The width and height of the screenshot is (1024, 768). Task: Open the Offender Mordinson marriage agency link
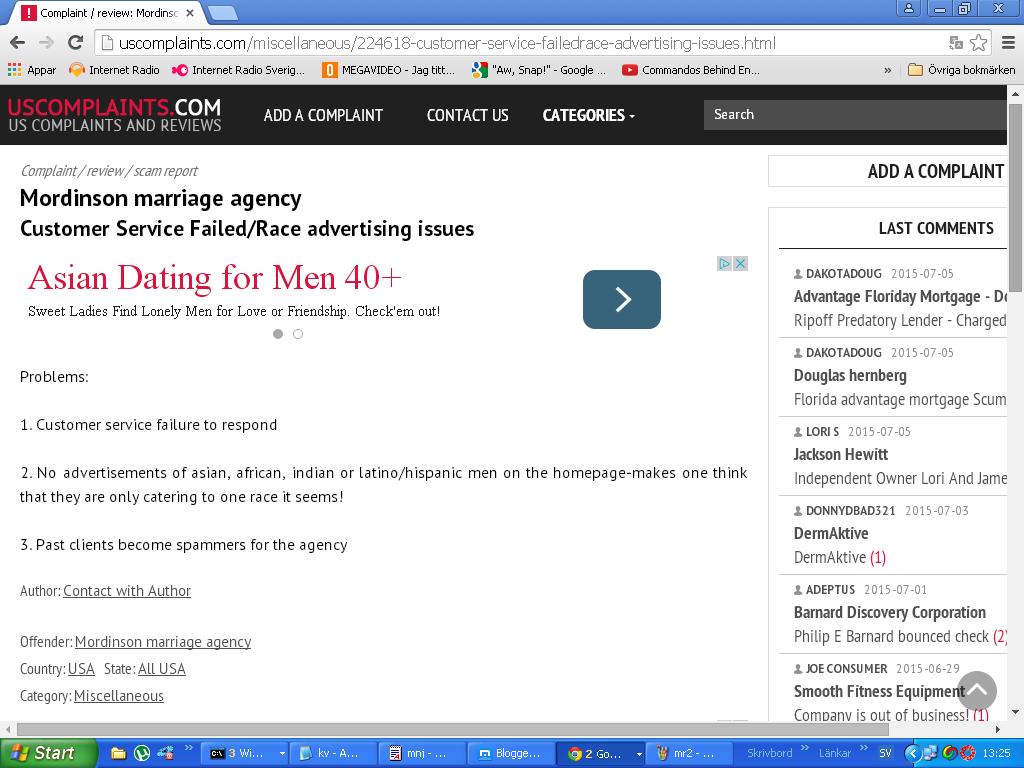pyautogui.click(x=163, y=641)
